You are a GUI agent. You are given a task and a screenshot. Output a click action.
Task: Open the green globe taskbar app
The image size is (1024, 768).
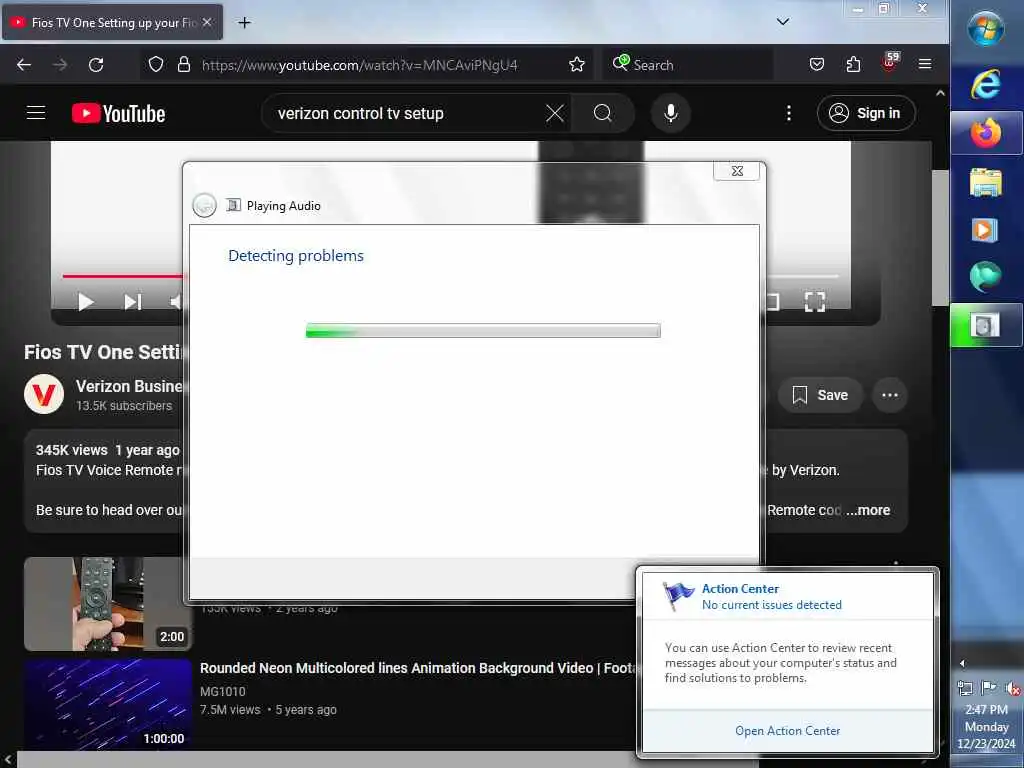click(985, 277)
